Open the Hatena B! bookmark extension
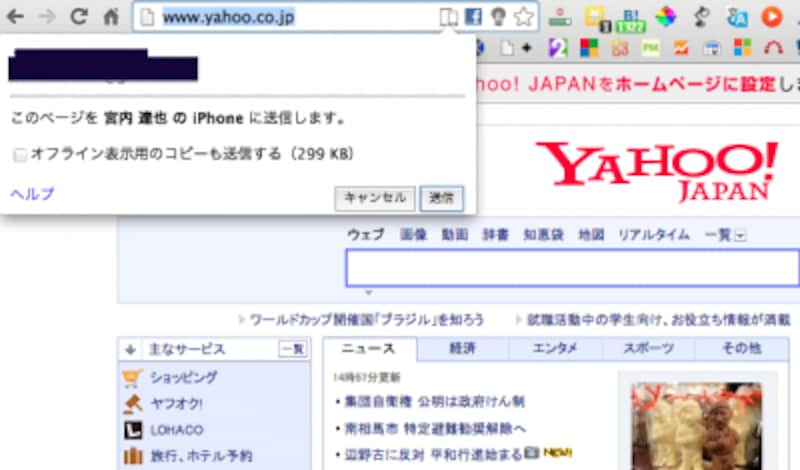The height and width of the screenshot is (470, 800). (631, 19)
